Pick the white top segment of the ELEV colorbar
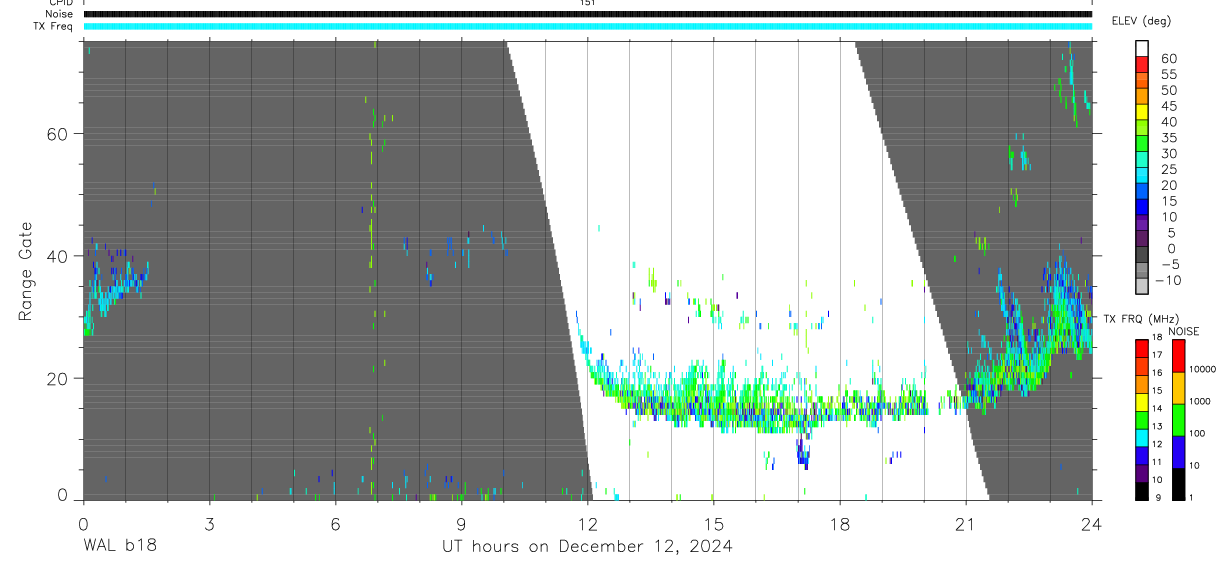The height and width of the screenshot is (567, 1228). (x=1142, y=50)
